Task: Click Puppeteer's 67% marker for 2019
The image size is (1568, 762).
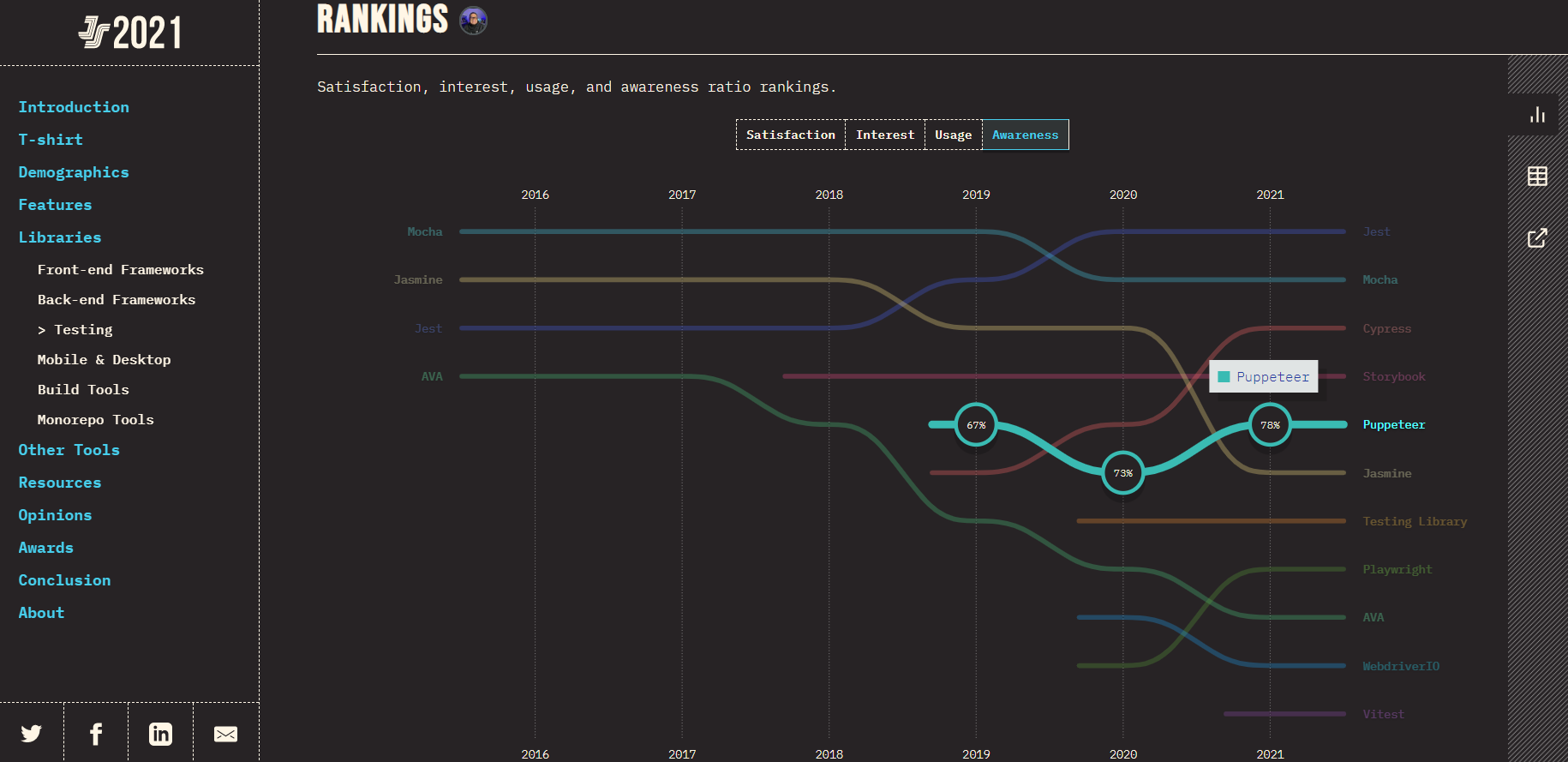Action: [x=976, y=424]
